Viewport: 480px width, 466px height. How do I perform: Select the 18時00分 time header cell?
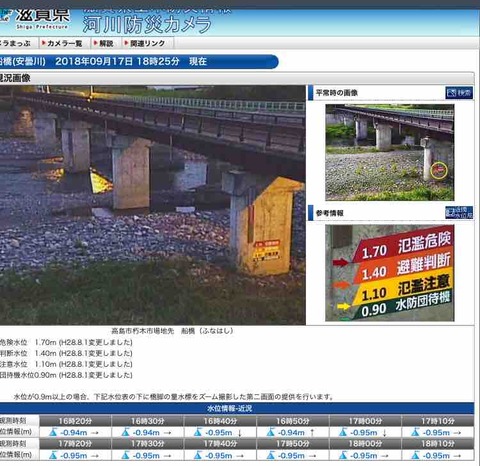coord(365,444)
